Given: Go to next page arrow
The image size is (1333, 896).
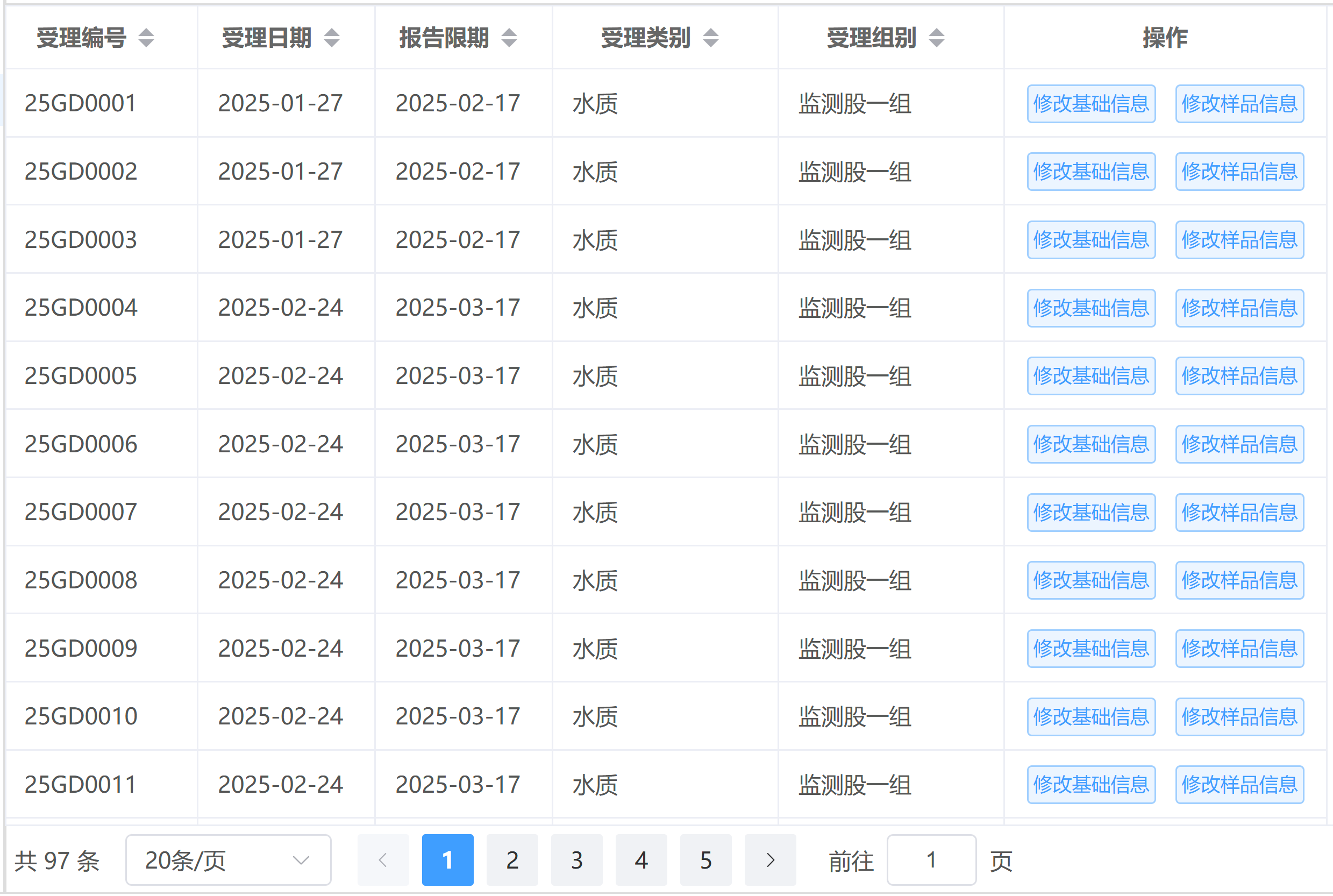Looking at the screenshot, I should tap(770, 860).
